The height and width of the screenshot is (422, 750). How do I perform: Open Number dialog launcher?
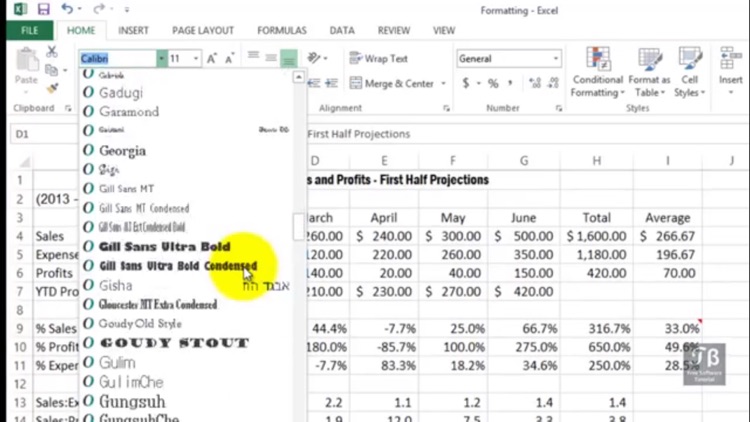558,109
